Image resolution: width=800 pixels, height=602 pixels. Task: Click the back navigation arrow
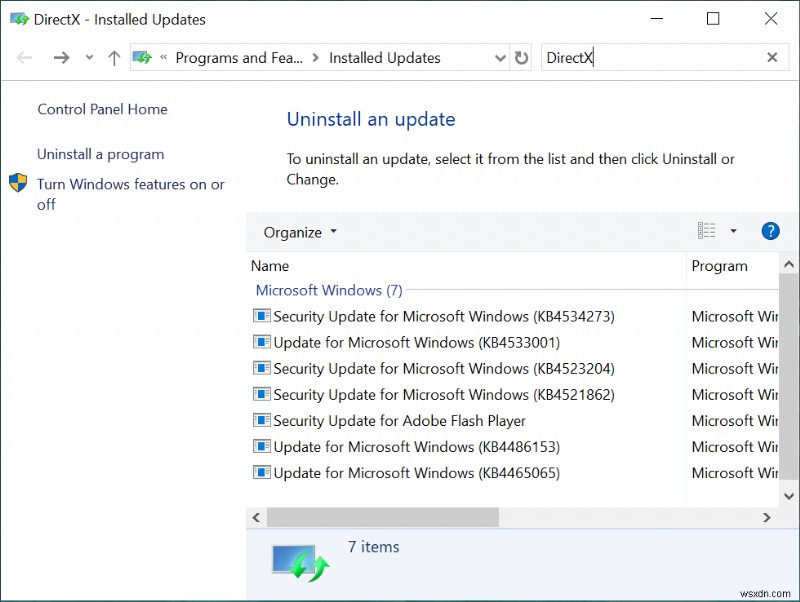pyautogui.click(x=24, y=57)
